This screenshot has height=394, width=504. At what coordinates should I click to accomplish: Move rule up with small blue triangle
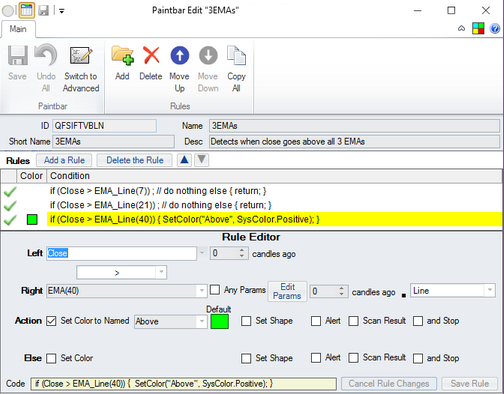tap(184, 160)
